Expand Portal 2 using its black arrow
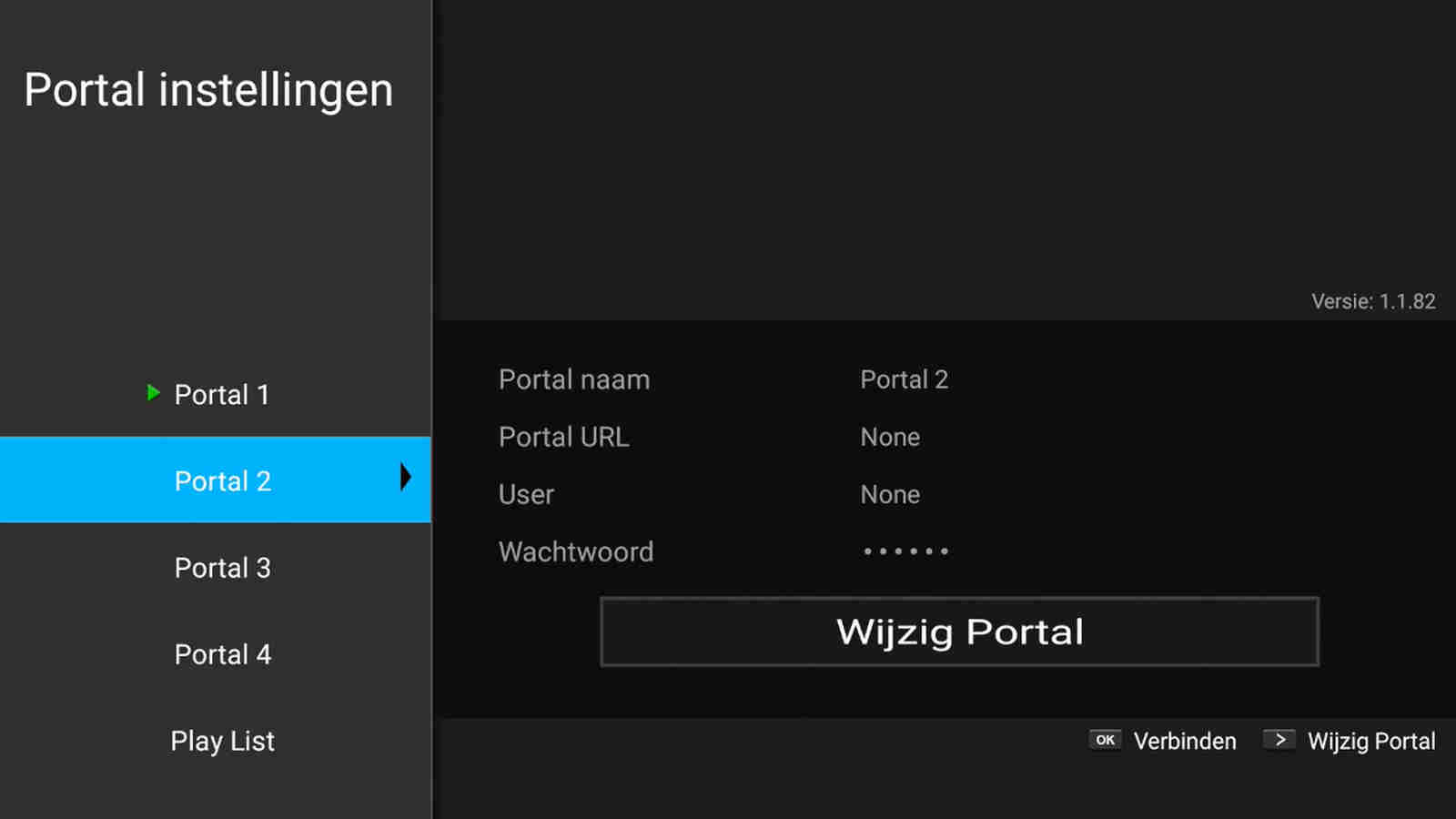The width and height of the screenshot is (1456, 819). [405, 477]
